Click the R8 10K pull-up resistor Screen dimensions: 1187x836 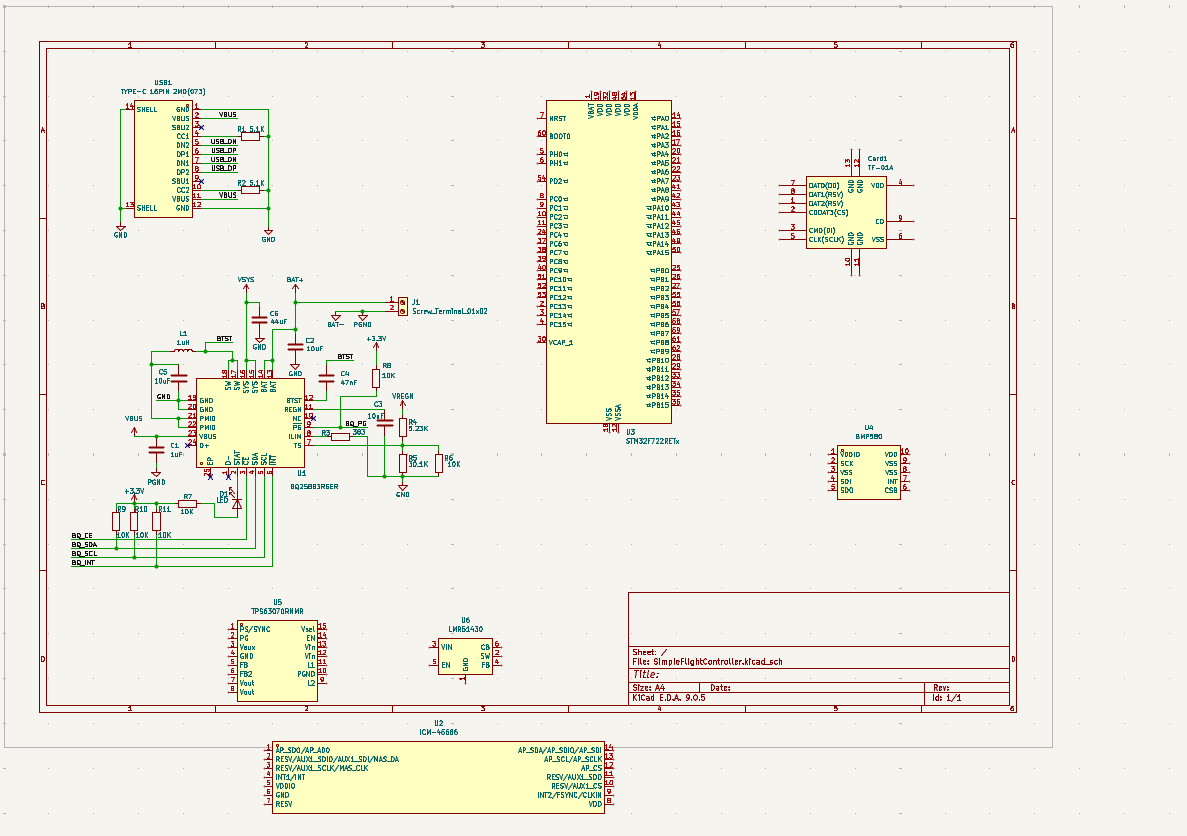(376, 378)
